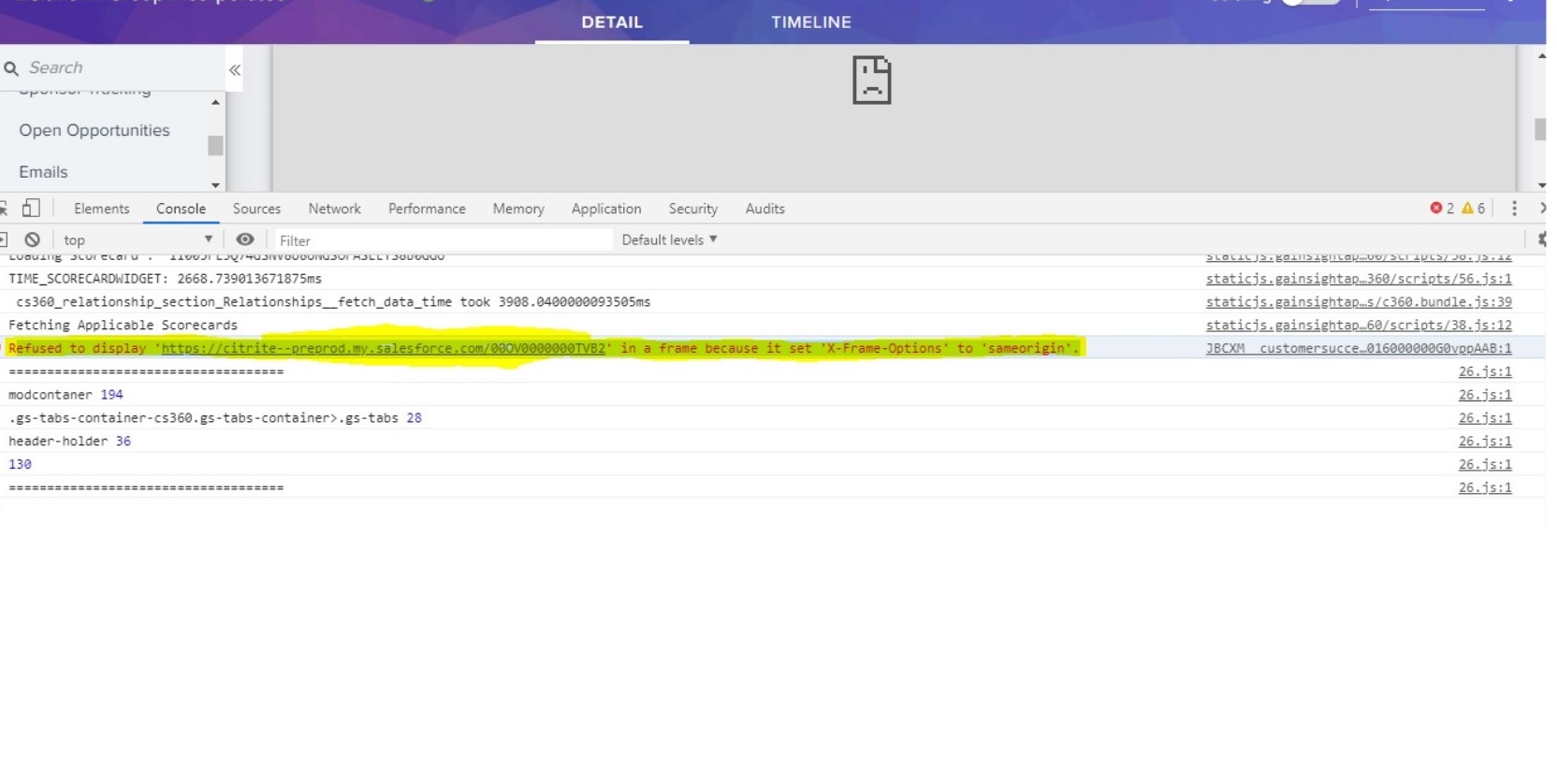This screenshot has height=784, width=1557.
Task: Click the header-holder 36 log line
Action: click(x=69, y=441)
